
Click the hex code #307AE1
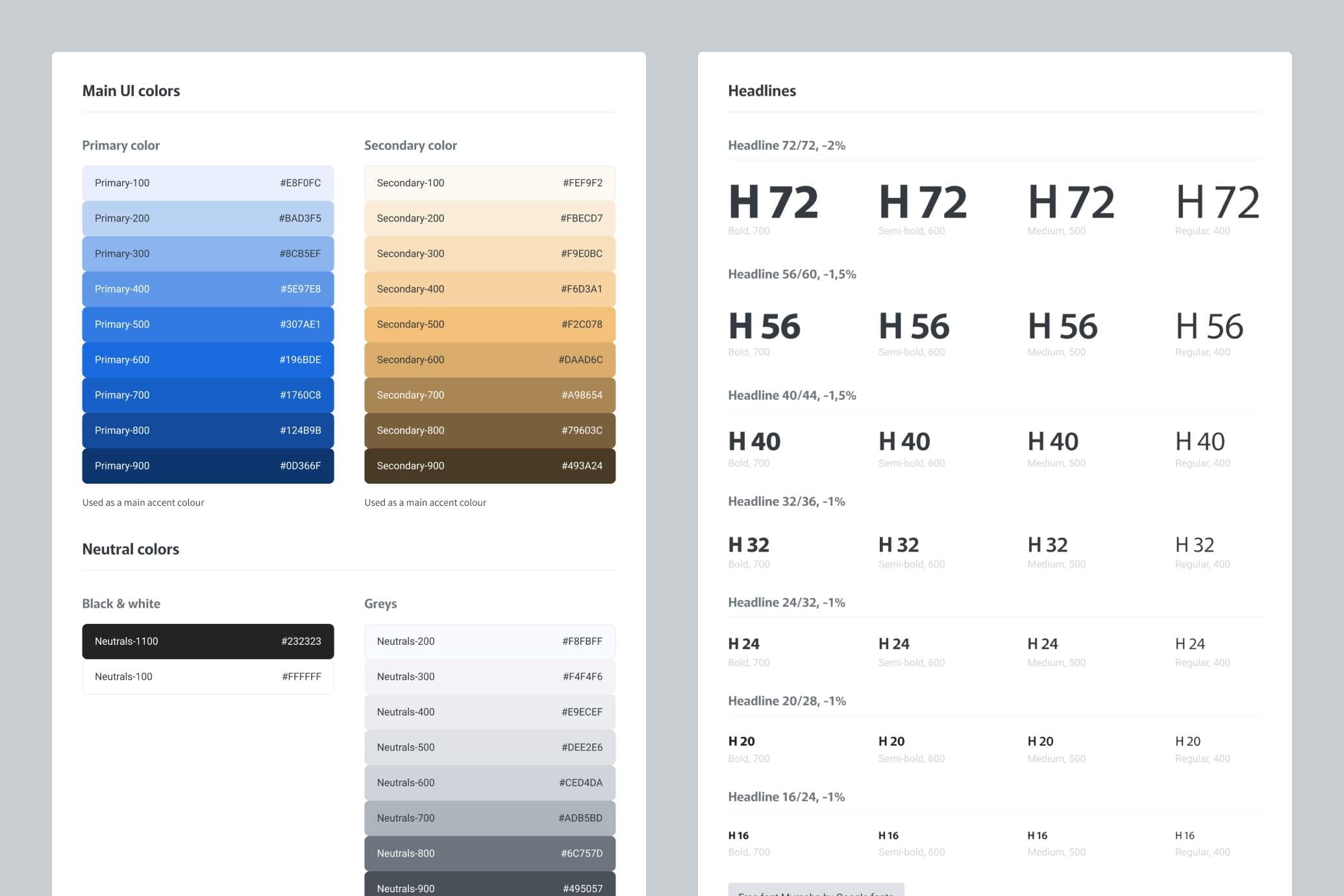(299, 324)
